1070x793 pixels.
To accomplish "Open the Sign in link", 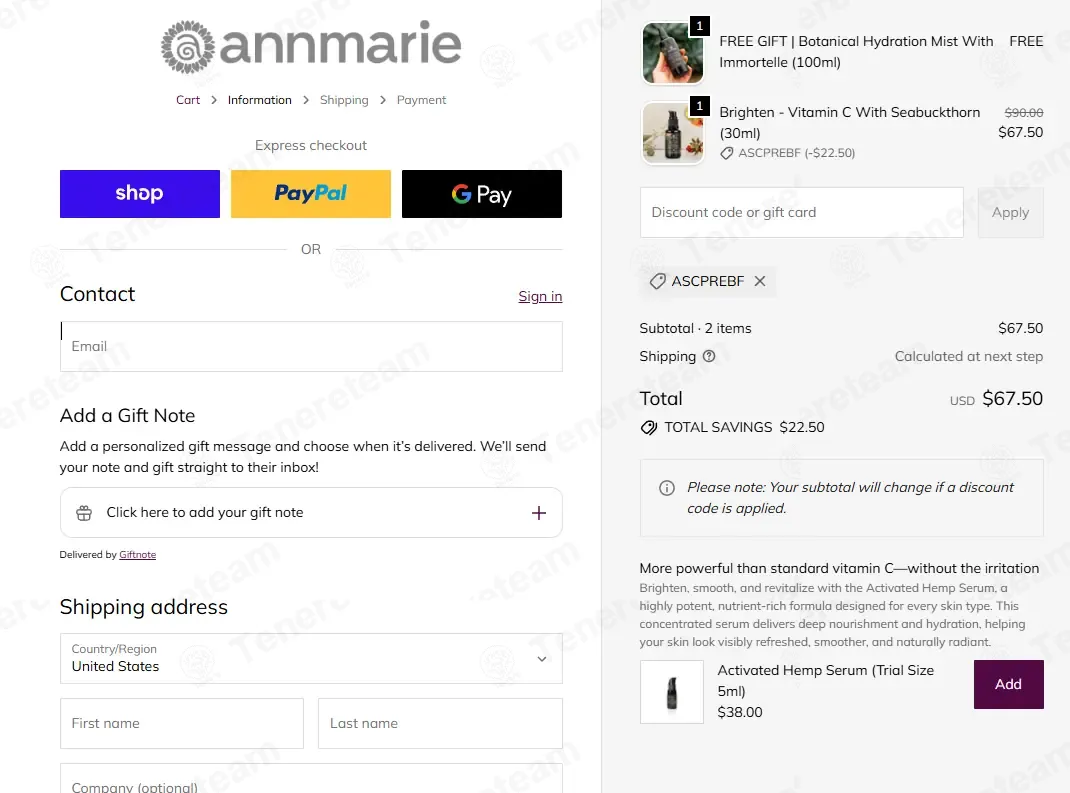I will (540, 296).
